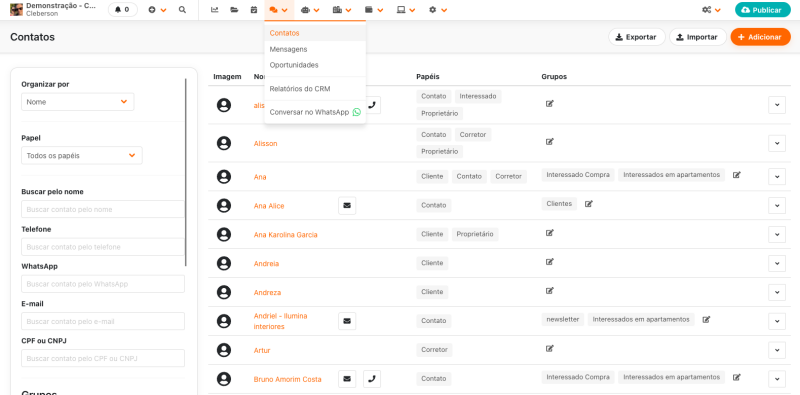Open the search magnifier icon
Screen dimensions: 800x395
[182, 10]
